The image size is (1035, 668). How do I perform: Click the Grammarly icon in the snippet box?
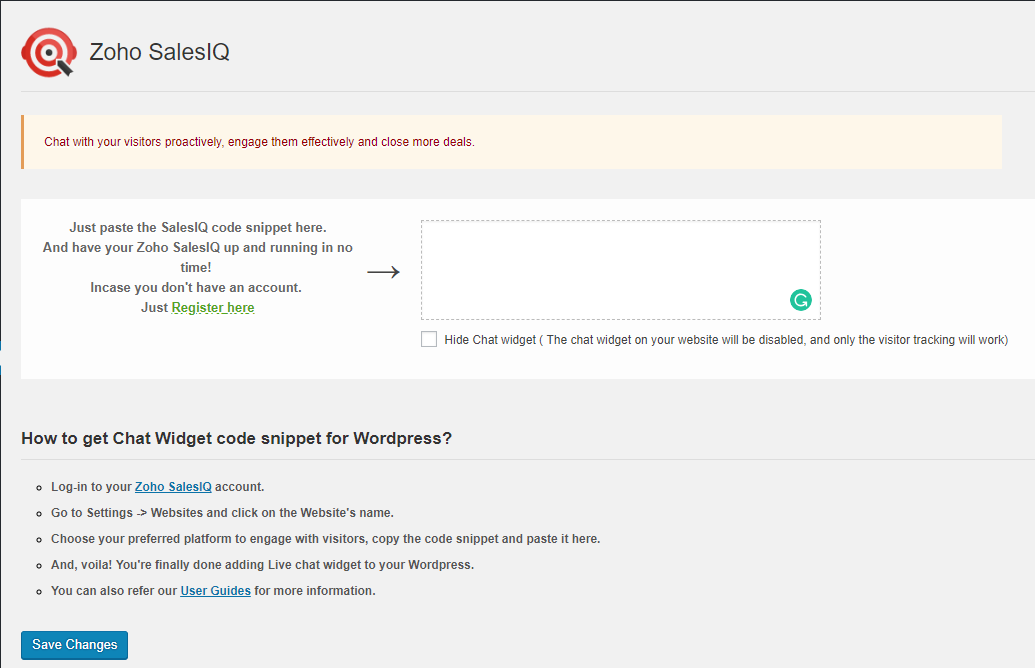pyautogui.click(x=801, y=300)
